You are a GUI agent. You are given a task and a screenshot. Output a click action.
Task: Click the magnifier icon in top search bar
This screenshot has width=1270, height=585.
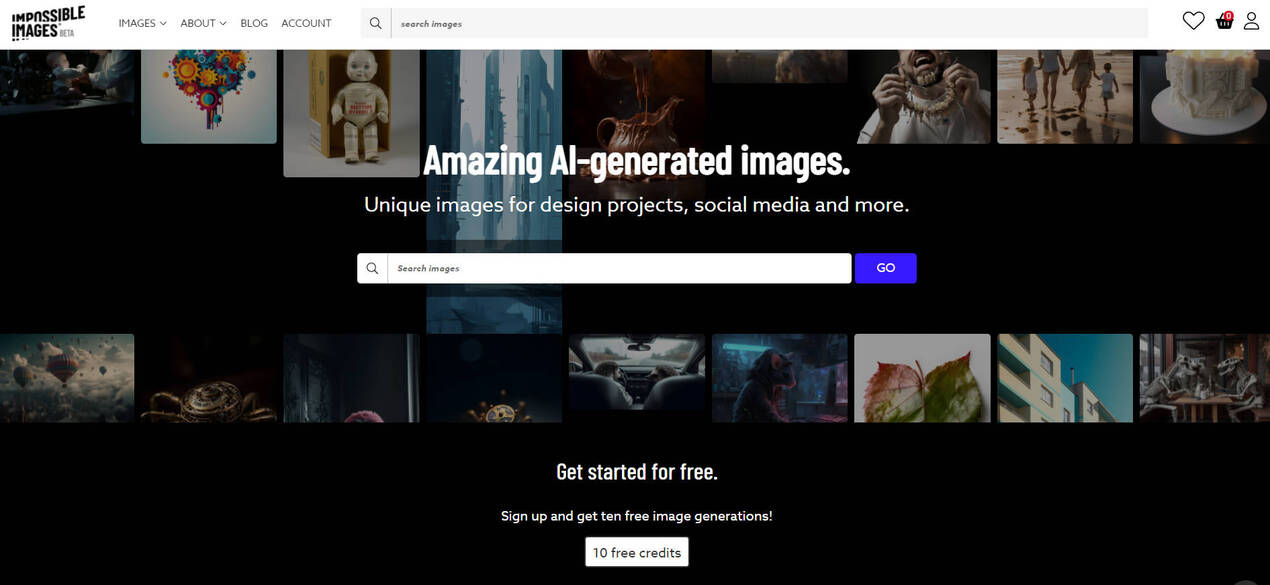point(376,23)
